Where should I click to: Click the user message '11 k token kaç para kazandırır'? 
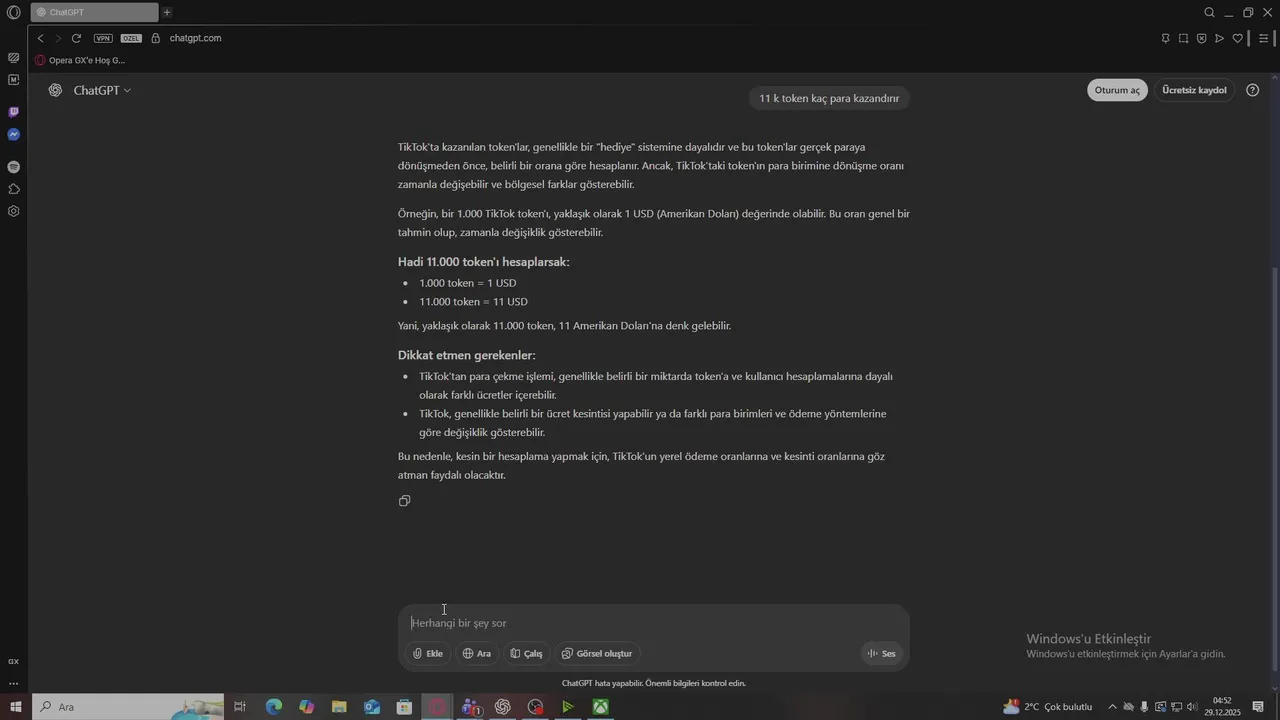point(829,98)
